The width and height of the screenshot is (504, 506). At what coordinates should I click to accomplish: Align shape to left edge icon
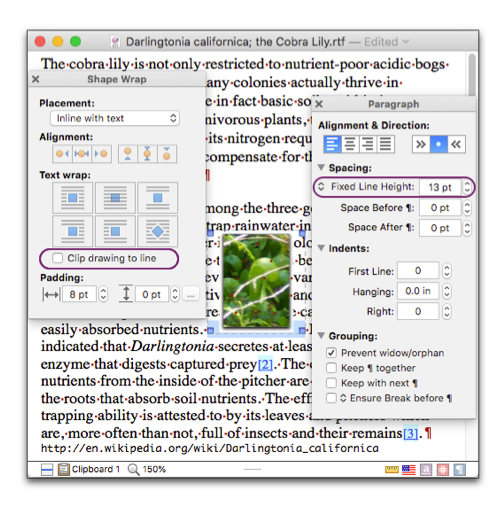click(62, 154)
